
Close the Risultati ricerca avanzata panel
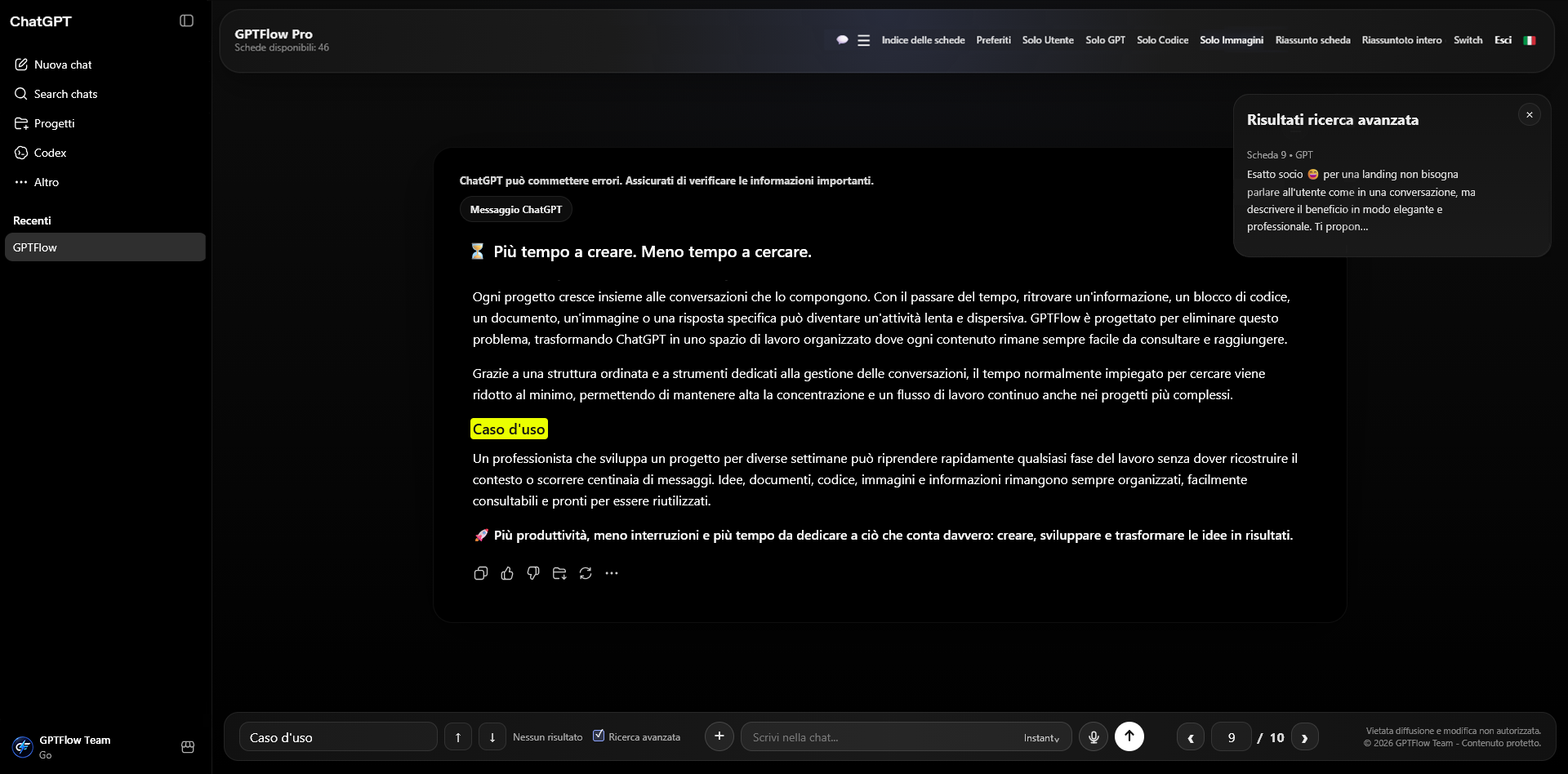click(x=1530, y=115)
